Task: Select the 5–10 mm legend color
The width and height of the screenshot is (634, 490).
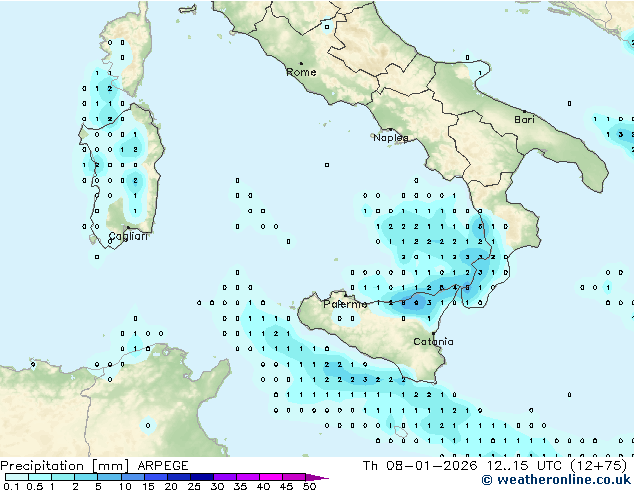Action: tap(109, 477)
